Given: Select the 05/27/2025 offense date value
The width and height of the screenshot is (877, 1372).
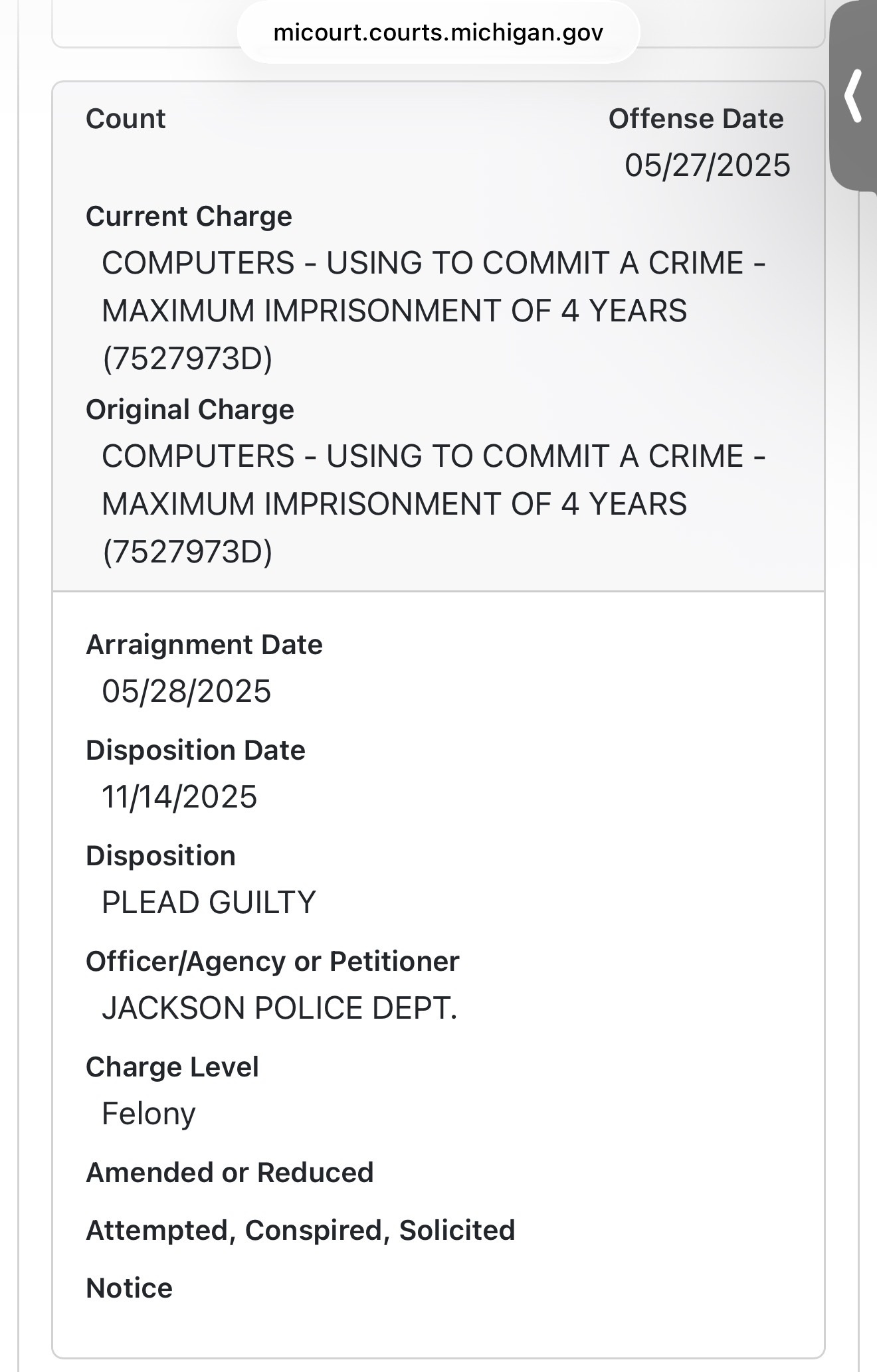Looking at the screenshot, I should coord(707,165).
